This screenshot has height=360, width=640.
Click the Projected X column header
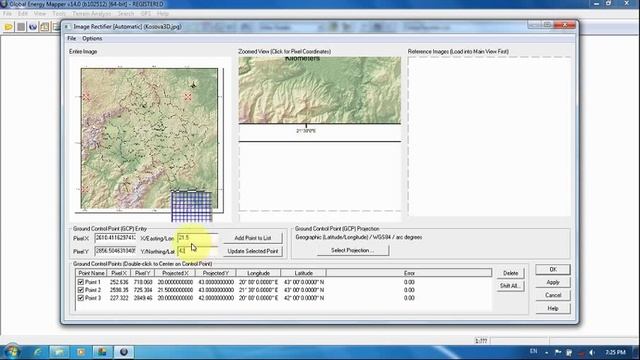175,273
